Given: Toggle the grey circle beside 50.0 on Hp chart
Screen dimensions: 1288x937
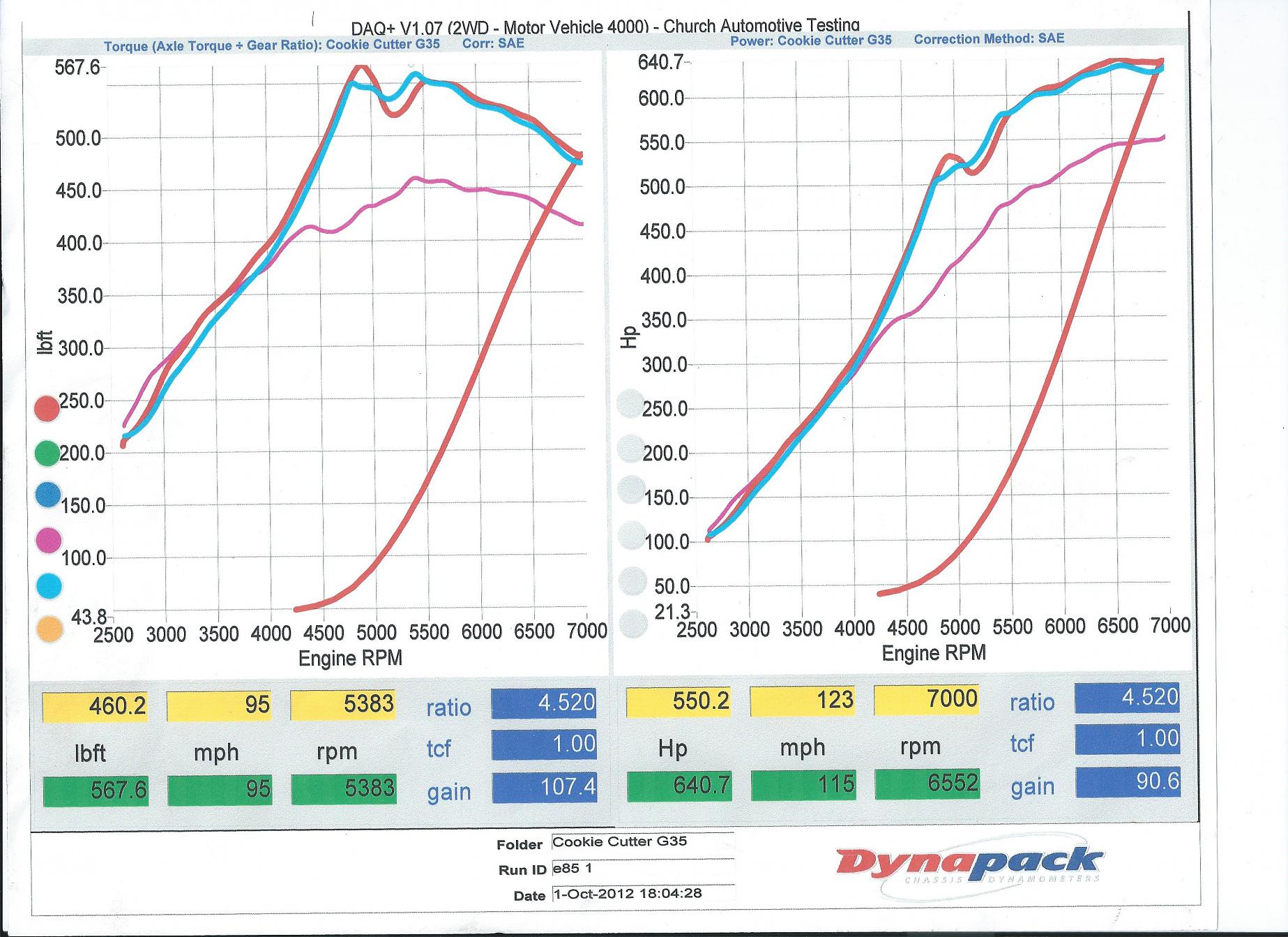Looking at the screenshot, I should [632, 580].
